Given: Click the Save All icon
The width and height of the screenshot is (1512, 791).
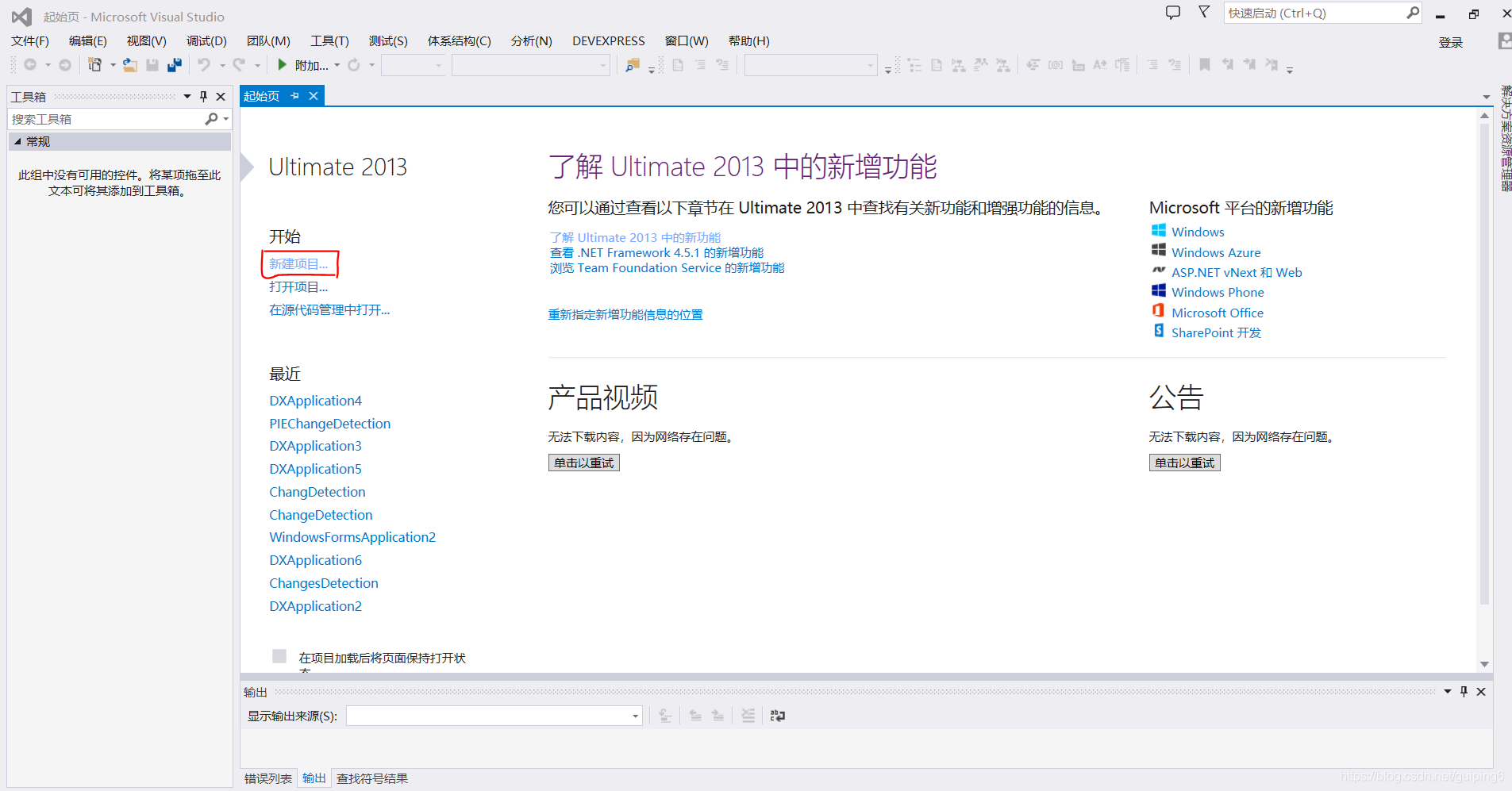Looking at the screenshot, I should click(x=175, y=65).
